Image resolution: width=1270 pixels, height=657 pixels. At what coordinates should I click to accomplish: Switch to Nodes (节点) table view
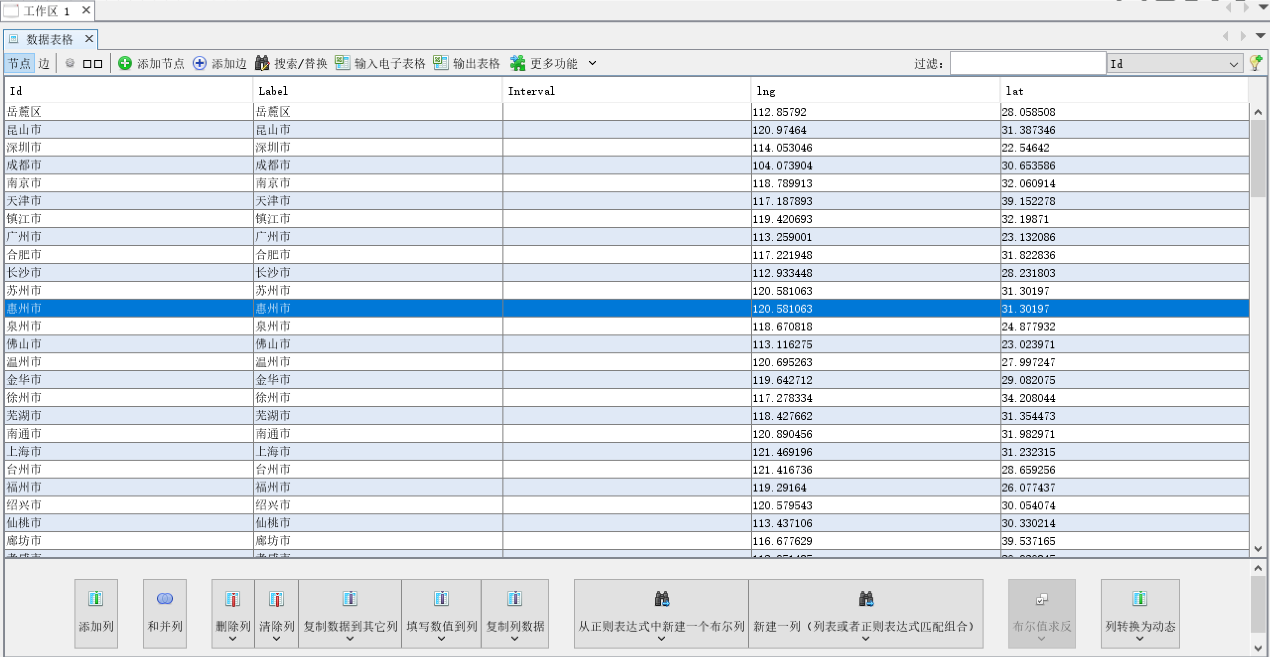[19, 63]
